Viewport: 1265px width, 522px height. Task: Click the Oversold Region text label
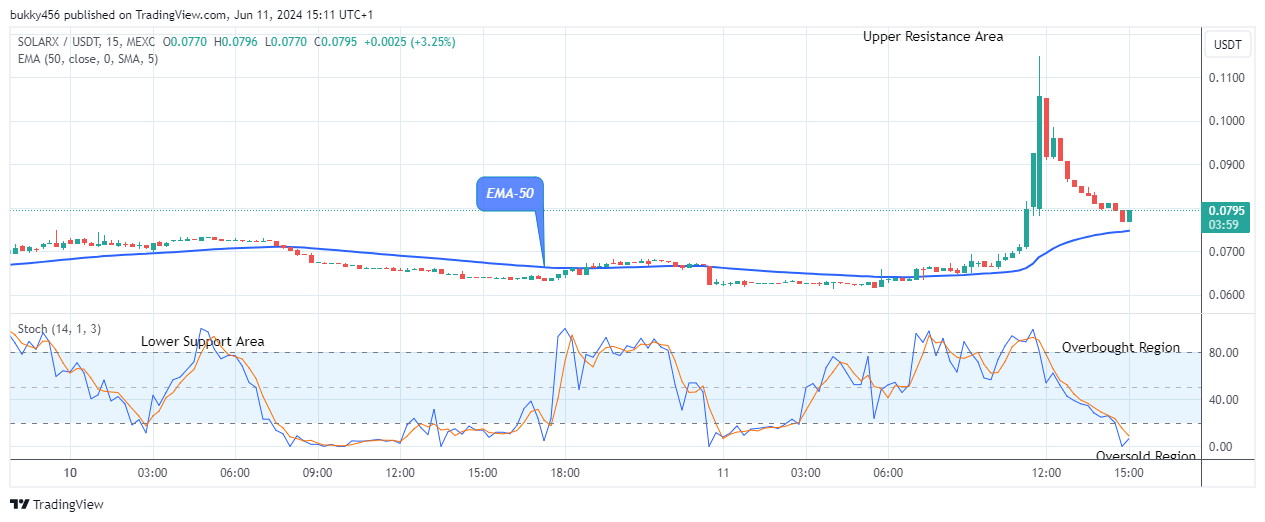coord(1146,456)
